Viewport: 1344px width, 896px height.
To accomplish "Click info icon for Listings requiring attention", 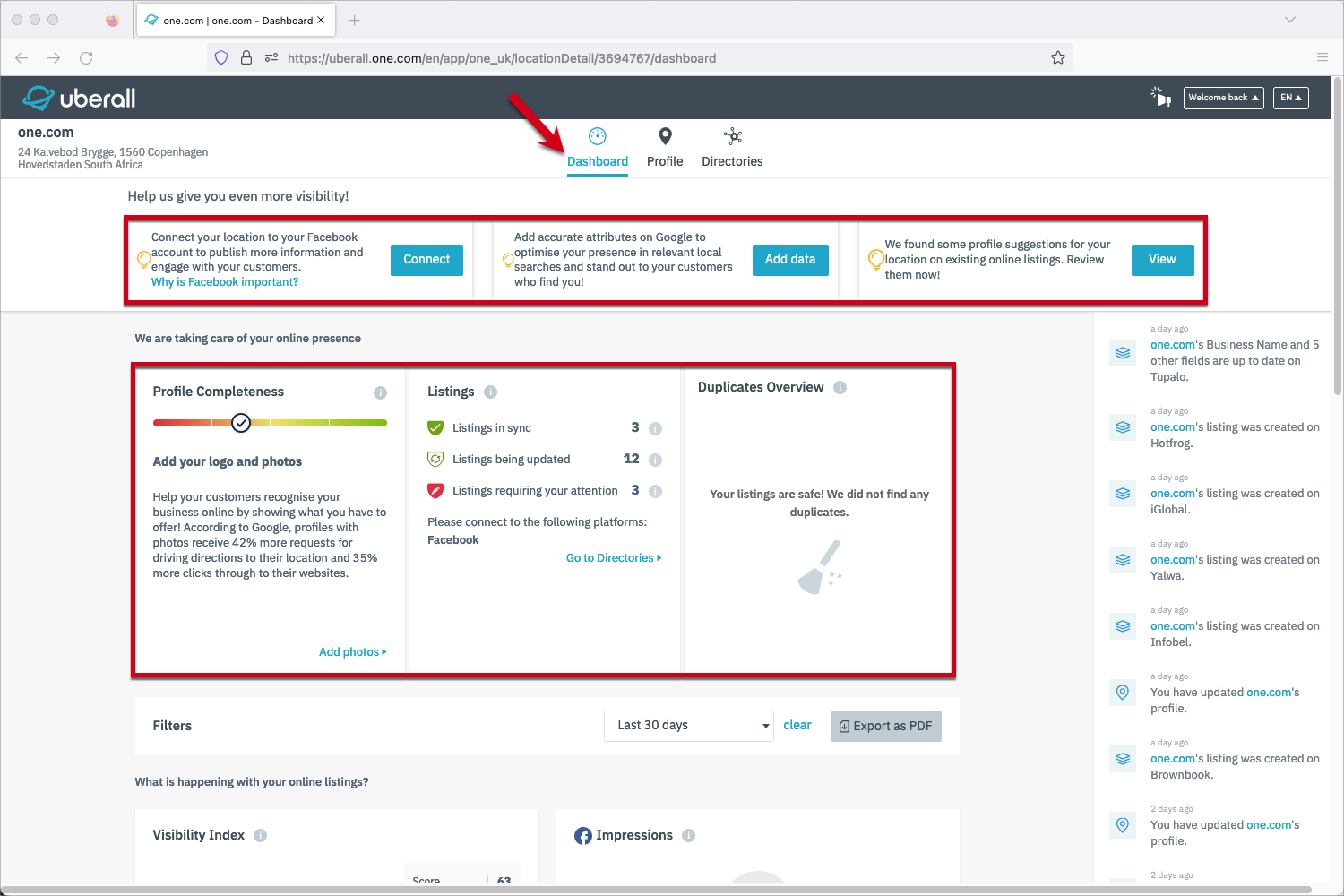I will [x=655, y=491].
